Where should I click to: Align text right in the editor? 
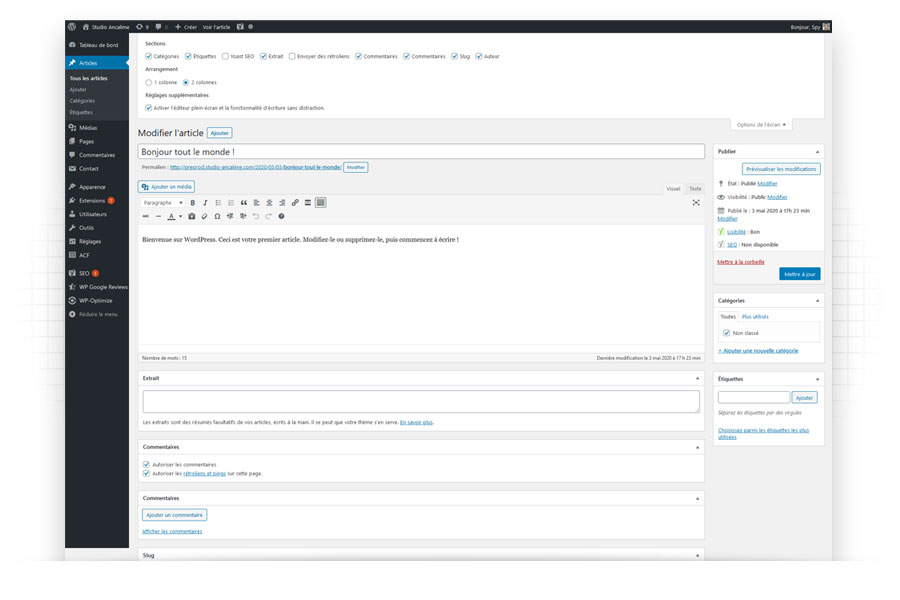(x=282, y=203)
